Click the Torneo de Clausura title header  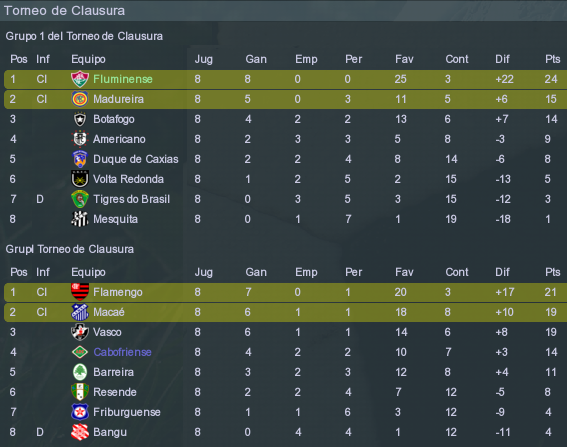coord(64,10)
